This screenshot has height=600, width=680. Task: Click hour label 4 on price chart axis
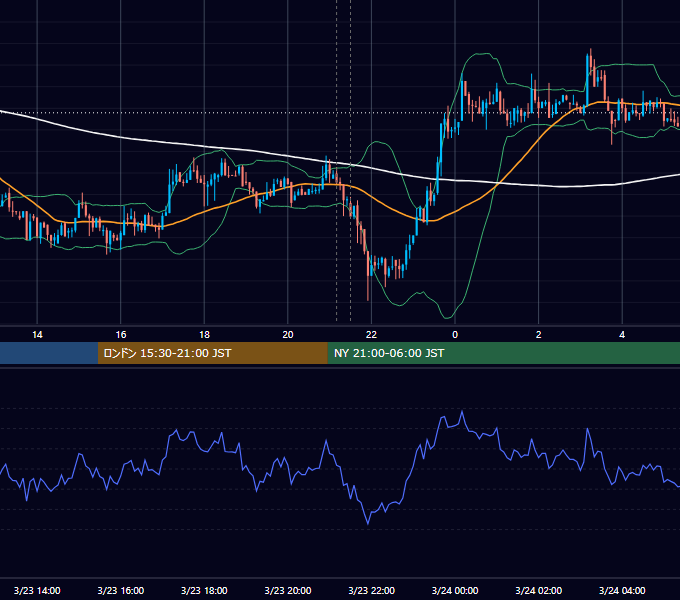coord(622,335)
